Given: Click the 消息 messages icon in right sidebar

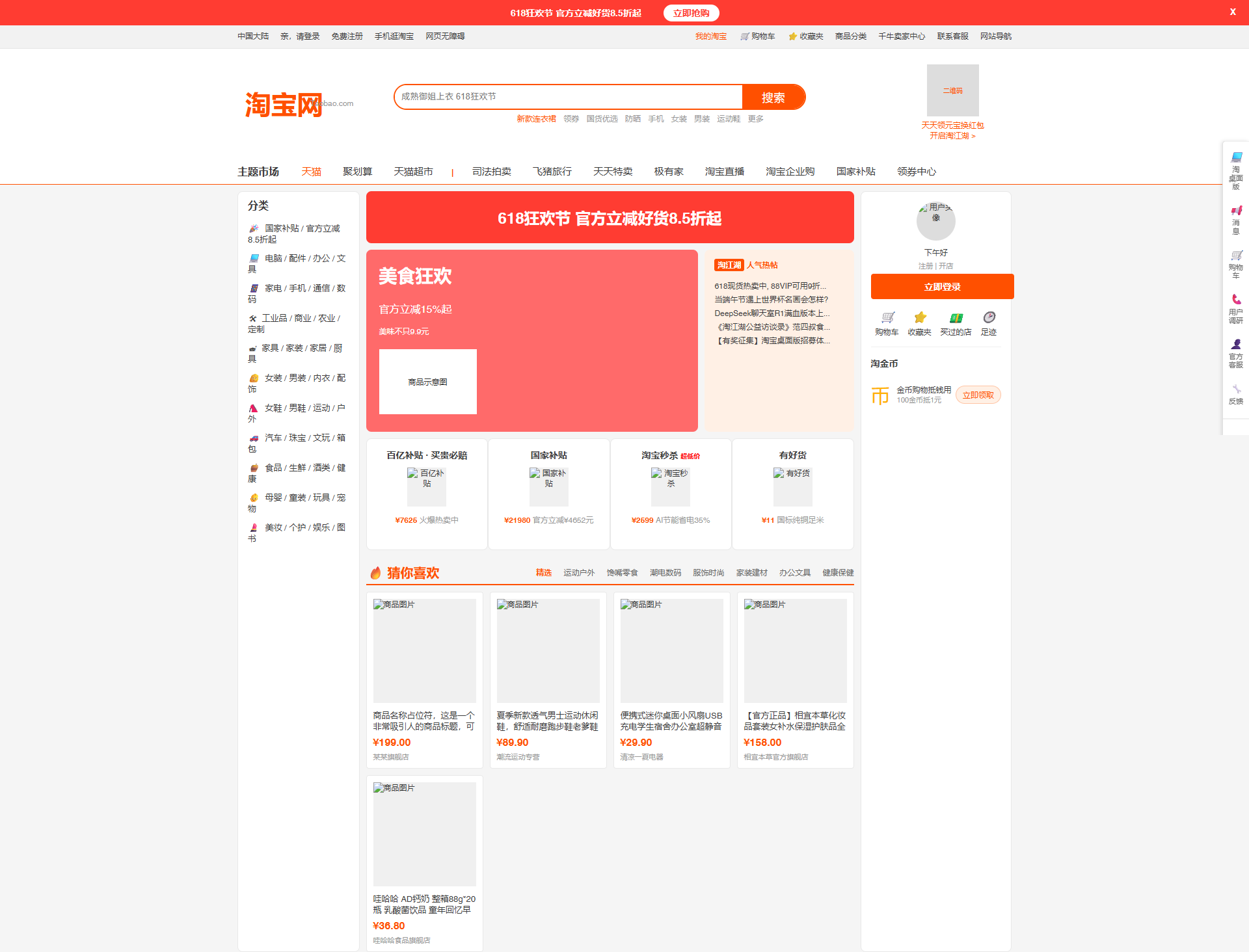Looking at the screenshot, I should click(x=1236, y=211).
